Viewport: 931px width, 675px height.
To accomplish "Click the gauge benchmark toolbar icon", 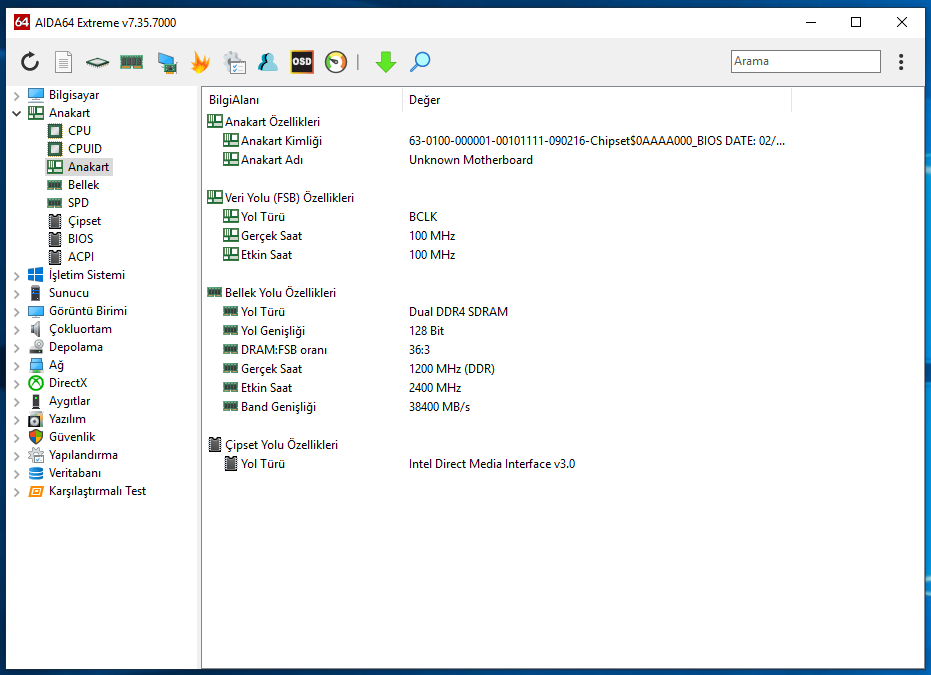I will (336, 62).
